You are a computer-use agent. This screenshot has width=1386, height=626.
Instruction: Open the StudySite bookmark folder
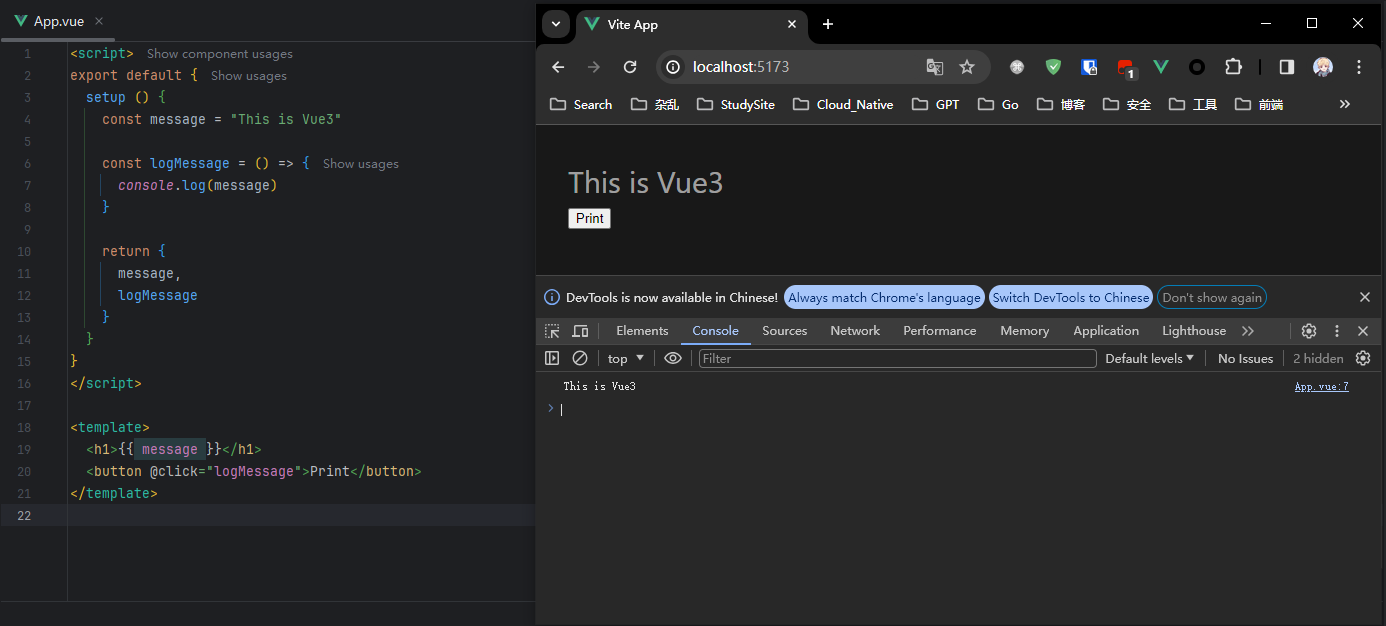click(x=736, y=104)
